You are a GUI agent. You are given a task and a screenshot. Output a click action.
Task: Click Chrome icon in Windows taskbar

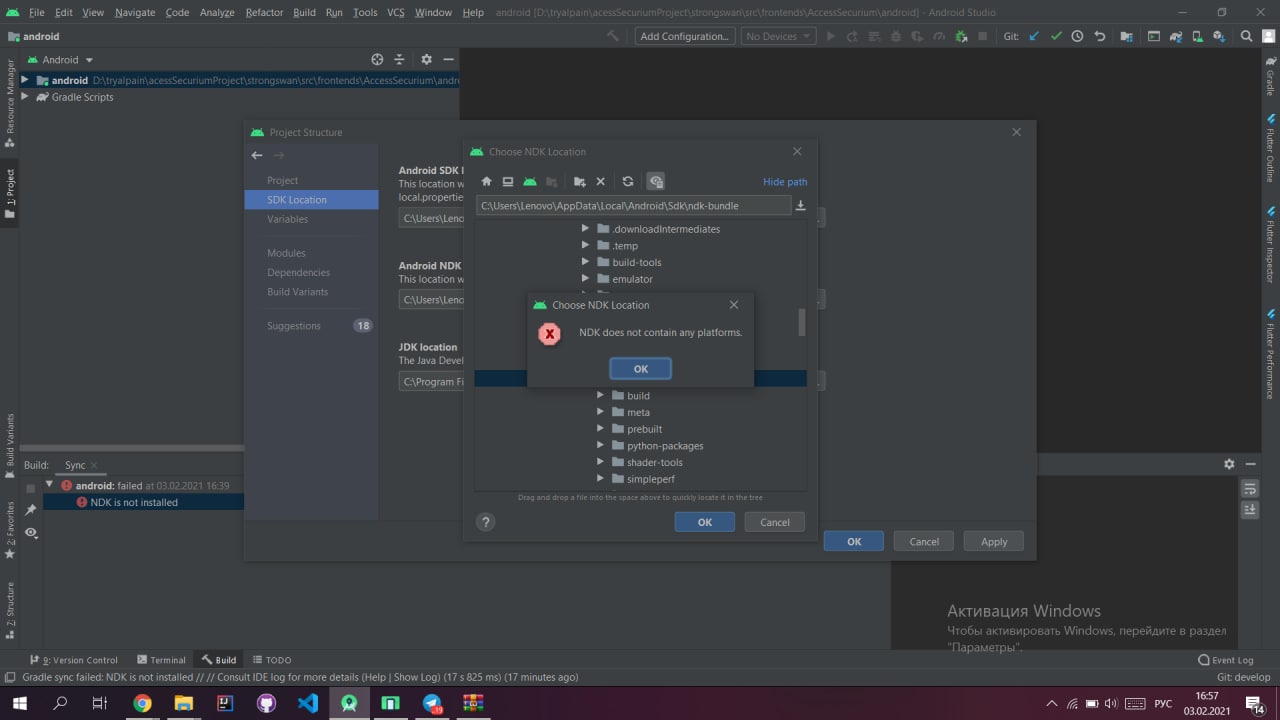[142, 704]
